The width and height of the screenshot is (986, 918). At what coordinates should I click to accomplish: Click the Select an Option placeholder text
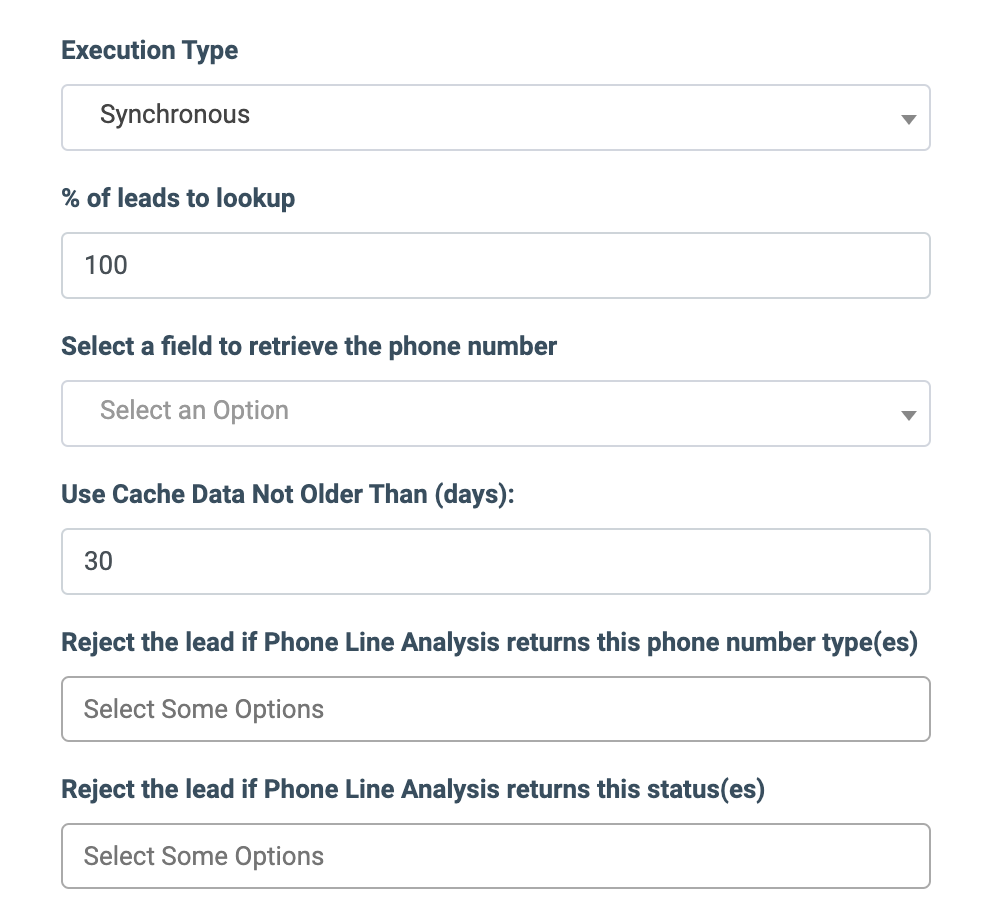(x=194, y=411)
